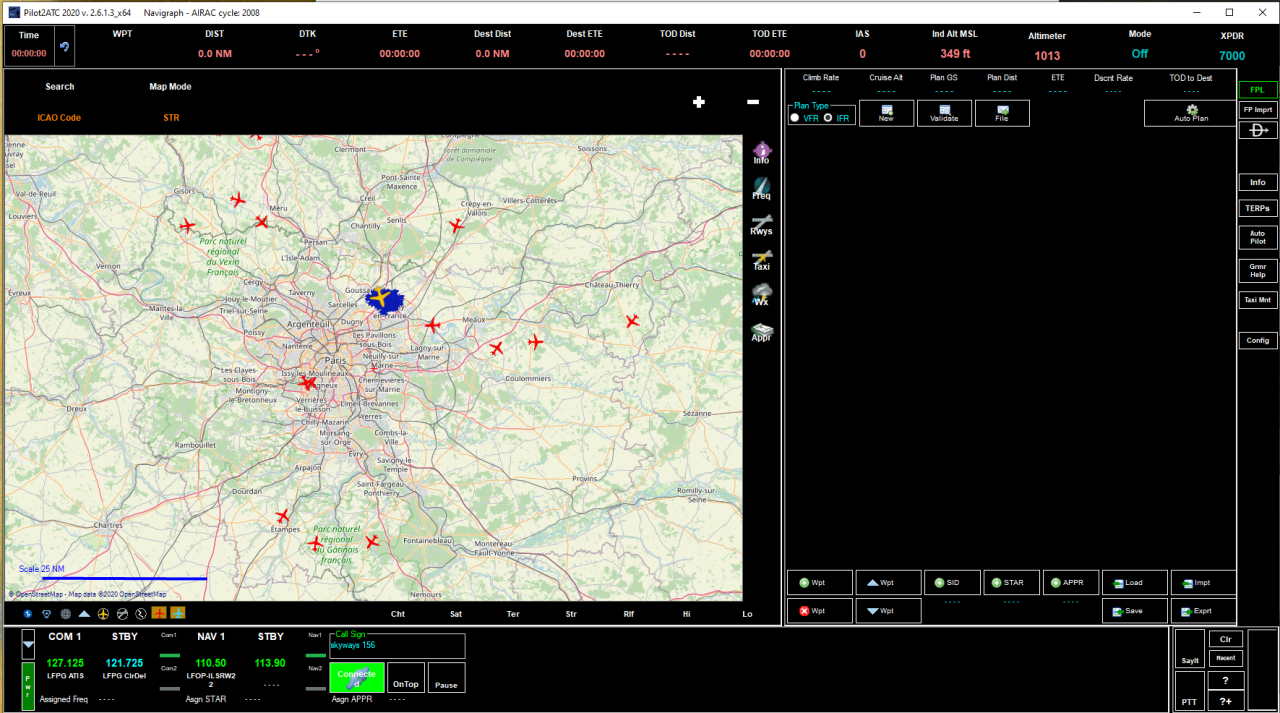1280x713 pixels.
Task: Click the Clr button
Action: (1226, 639)
